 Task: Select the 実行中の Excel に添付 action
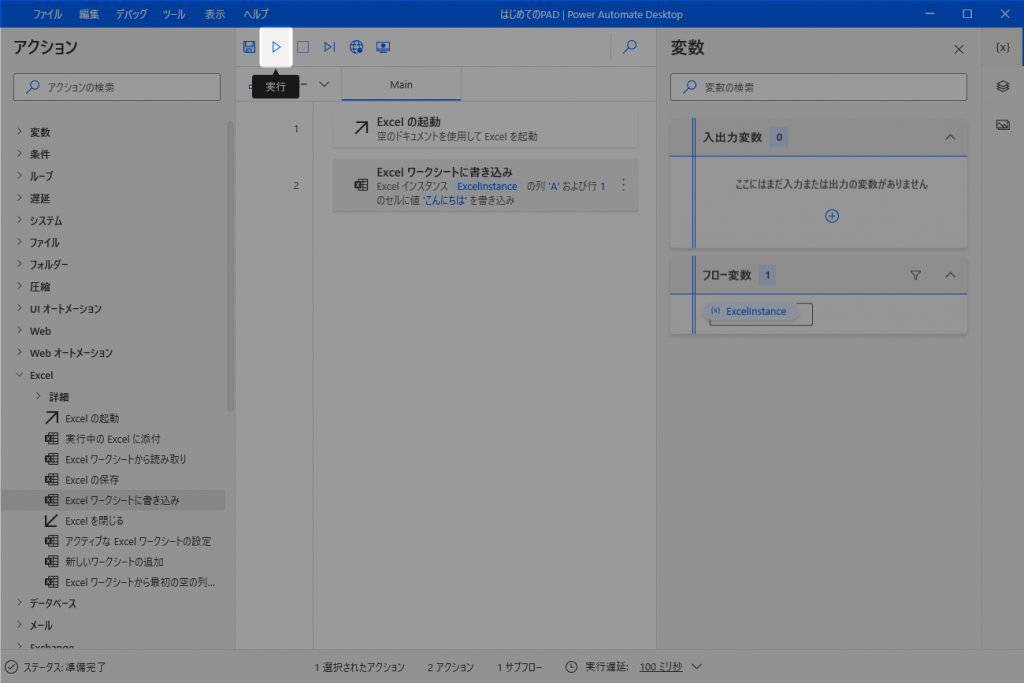tap(112, 439)
